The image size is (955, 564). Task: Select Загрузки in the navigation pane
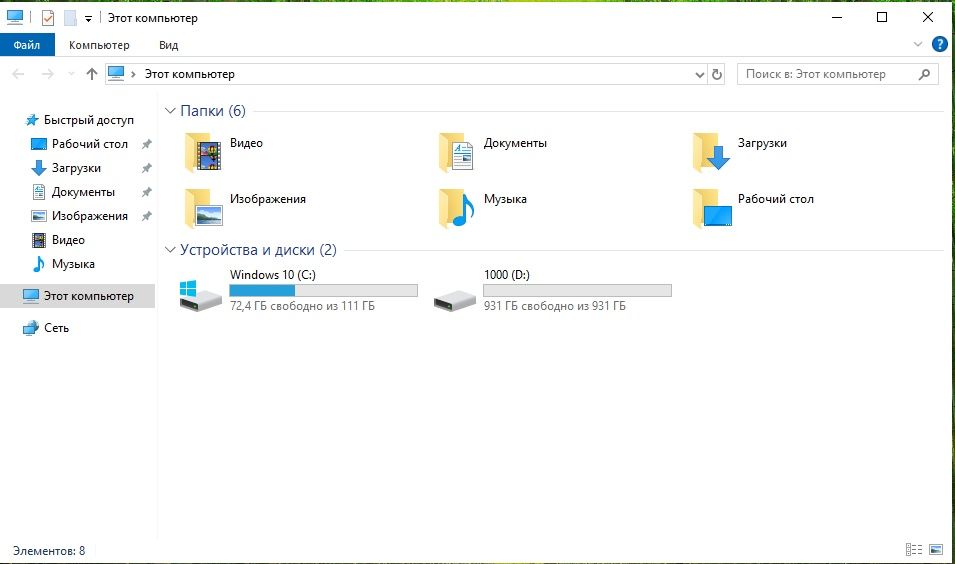66,167
